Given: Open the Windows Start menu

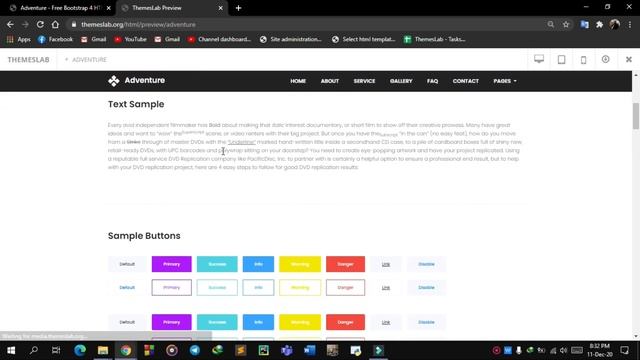Looking at the screenshot, I should 11,350.
